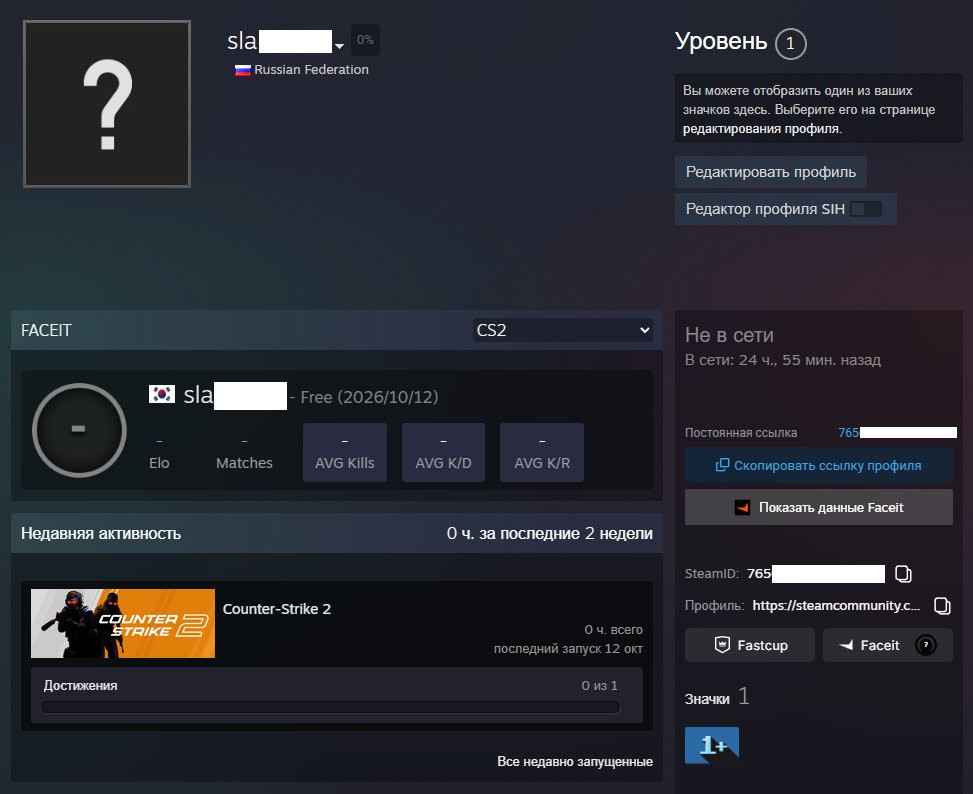973x794 pixels.
Task: Open the Faceit lookup button
Action: click(887, 645)
